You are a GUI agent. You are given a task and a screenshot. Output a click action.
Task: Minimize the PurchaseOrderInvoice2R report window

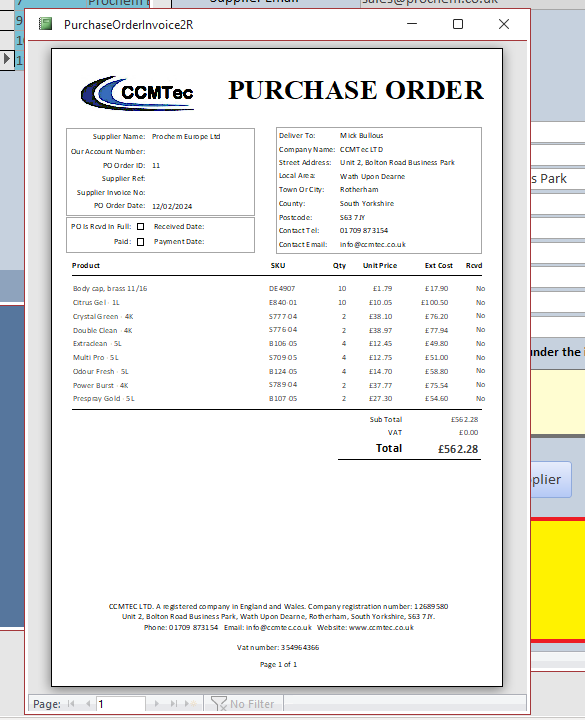[x=412, y=24]
